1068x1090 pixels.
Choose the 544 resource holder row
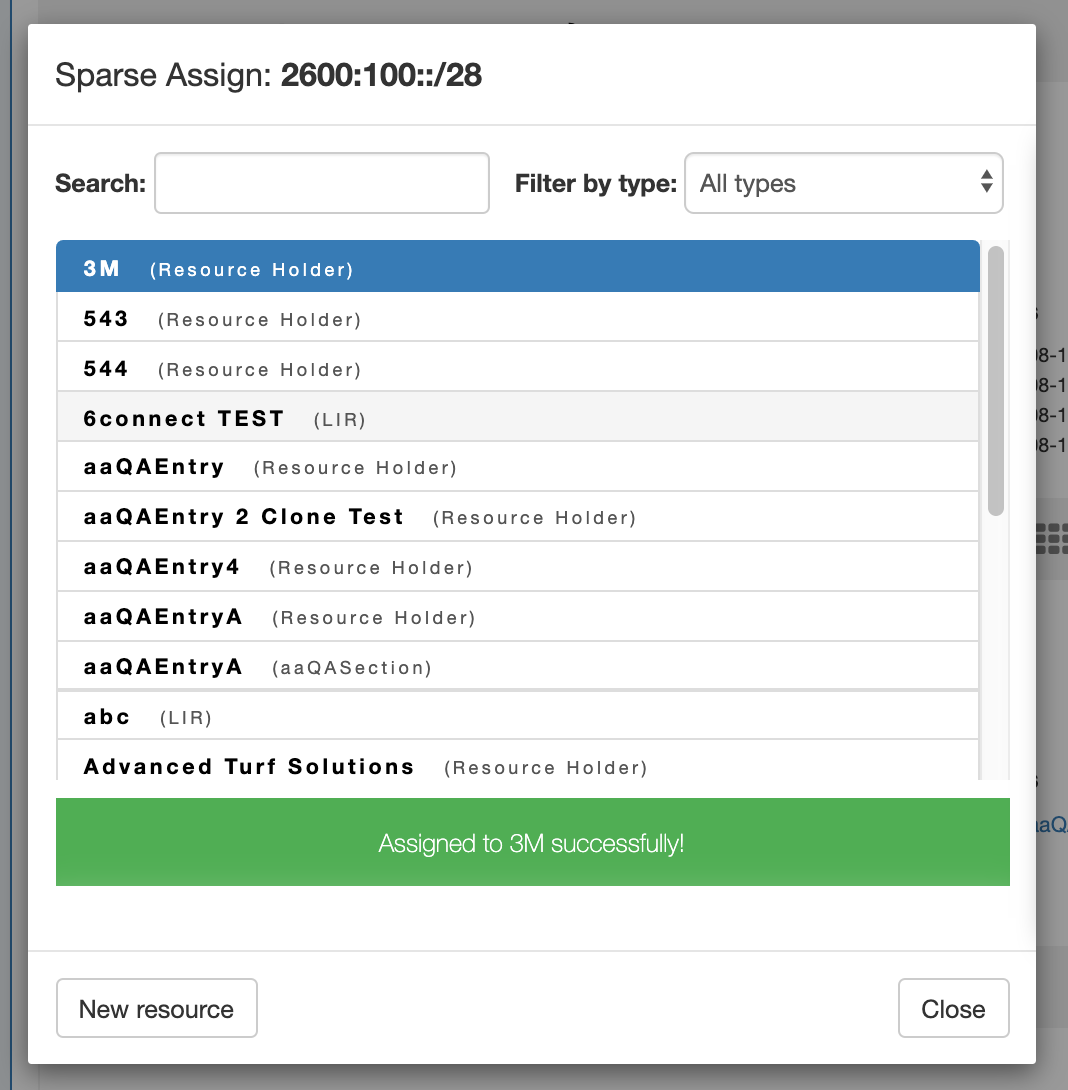(x=517, y=368)
